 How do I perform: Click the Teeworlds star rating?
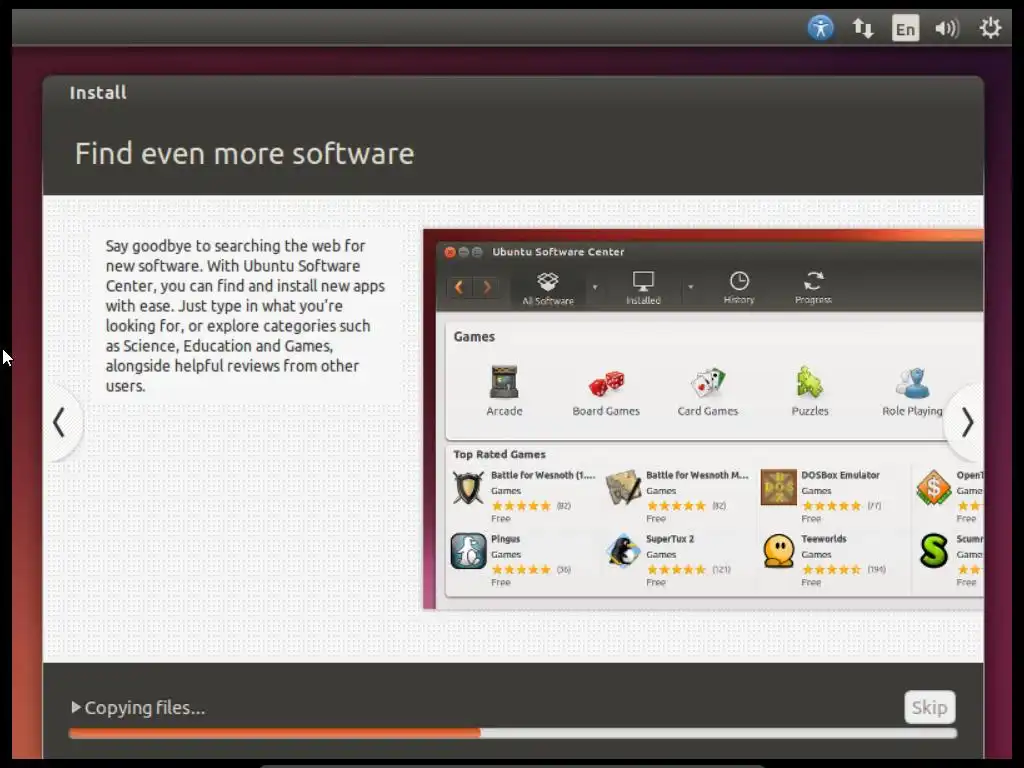coord(831,569)
